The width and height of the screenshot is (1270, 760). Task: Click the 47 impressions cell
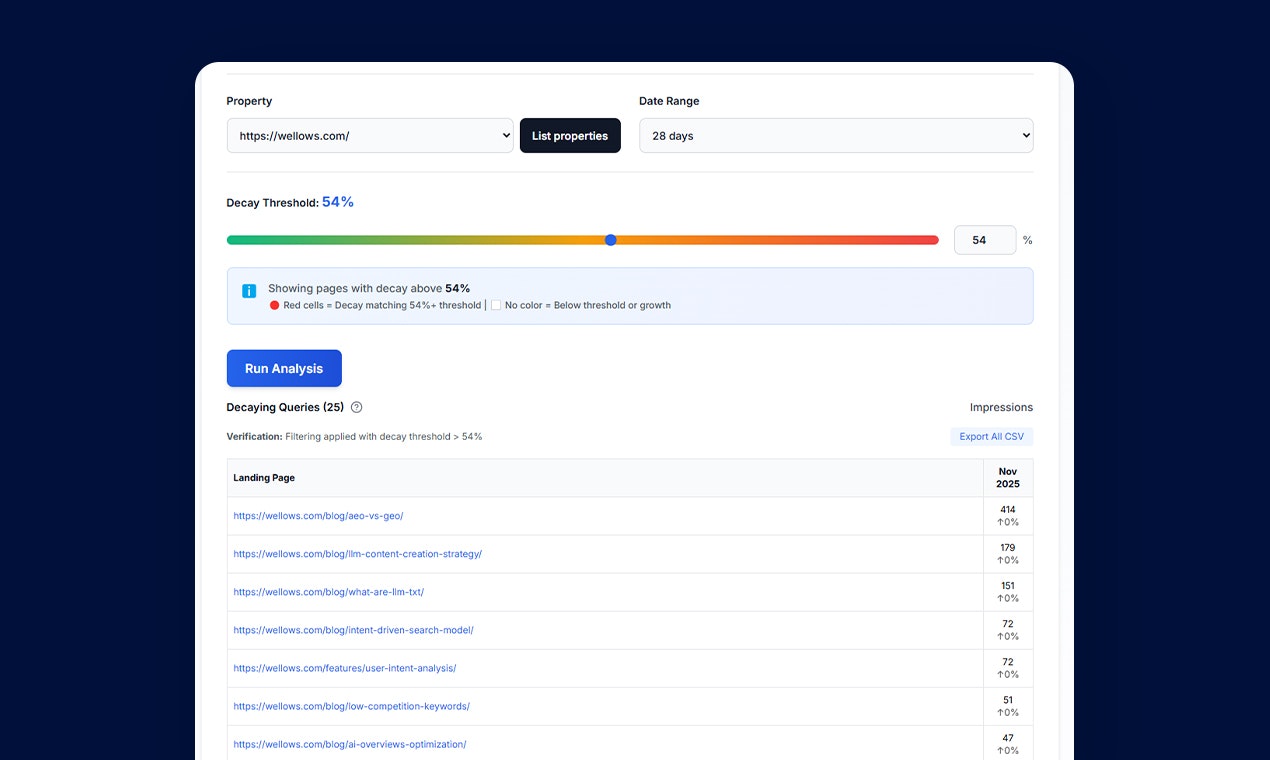point(1008,744)
